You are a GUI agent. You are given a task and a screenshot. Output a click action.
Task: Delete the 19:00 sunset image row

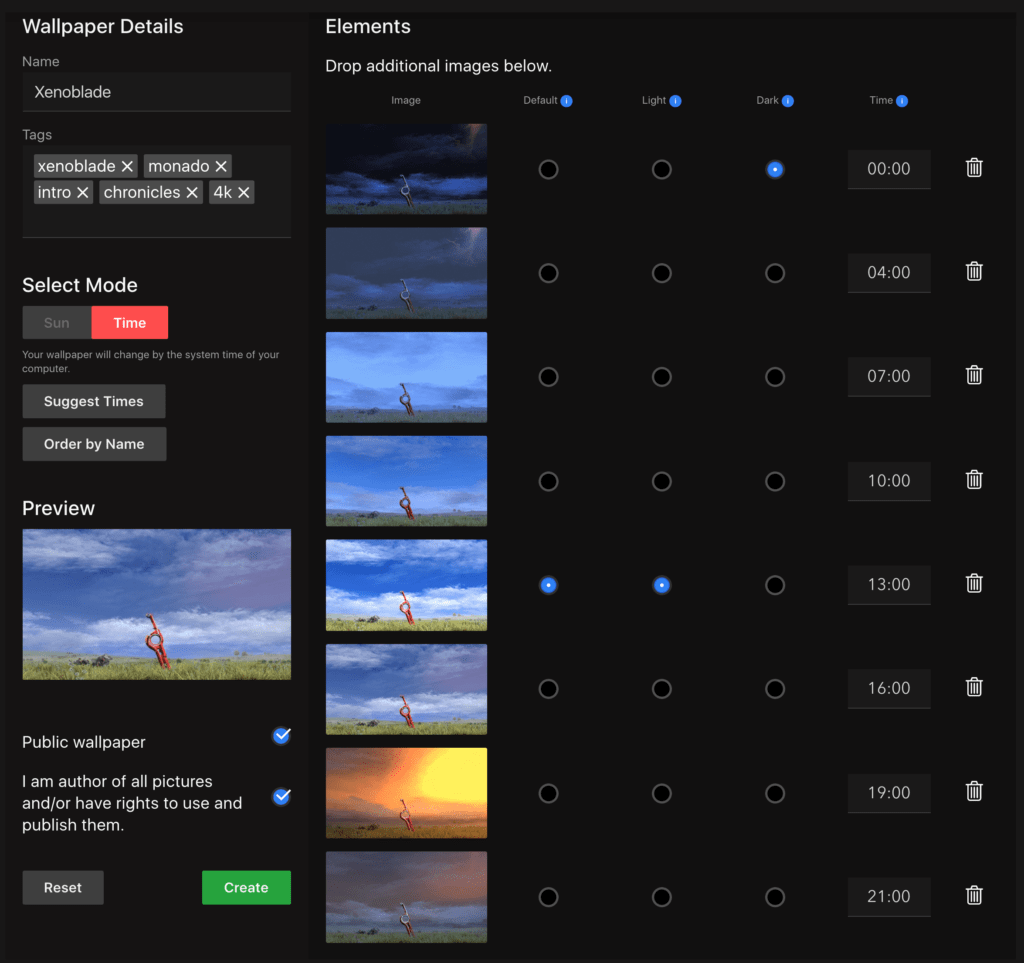[974, 791]
